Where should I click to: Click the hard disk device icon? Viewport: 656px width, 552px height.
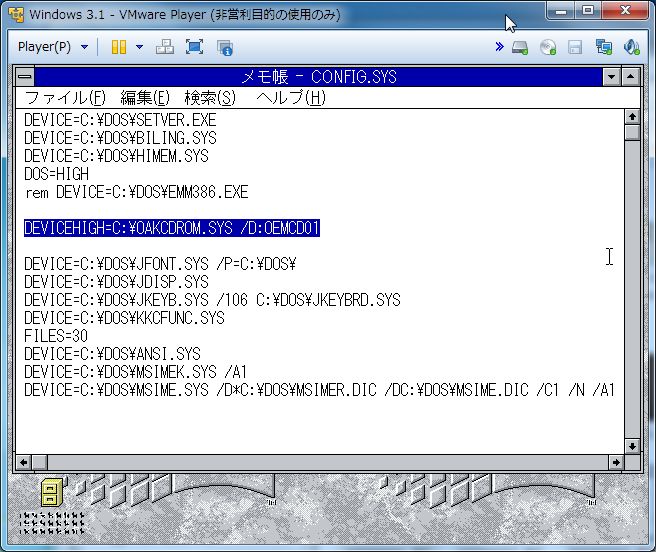point(520,47)
